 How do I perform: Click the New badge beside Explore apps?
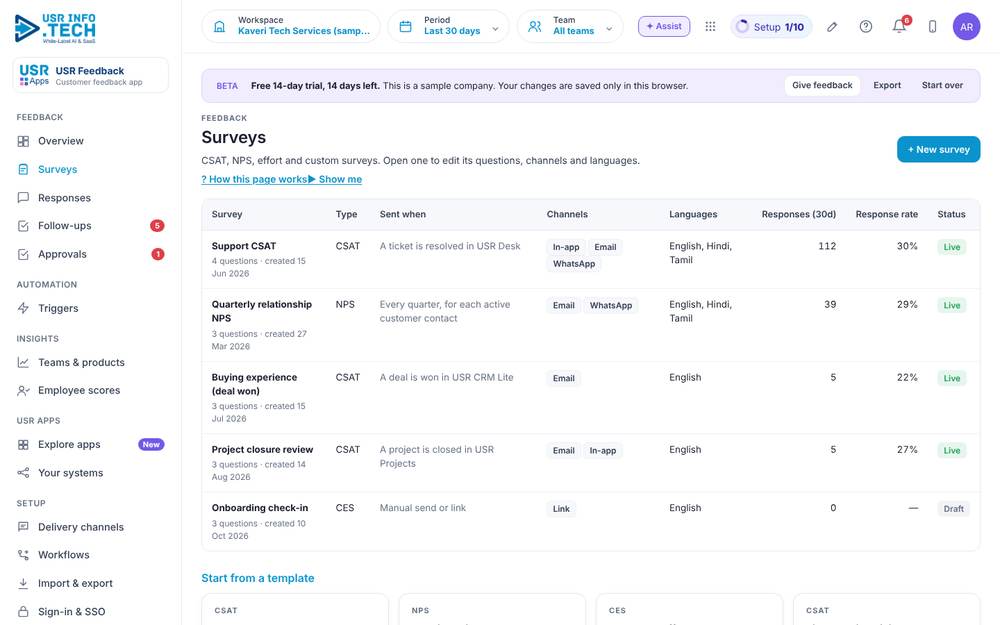[x=151, y=445]
